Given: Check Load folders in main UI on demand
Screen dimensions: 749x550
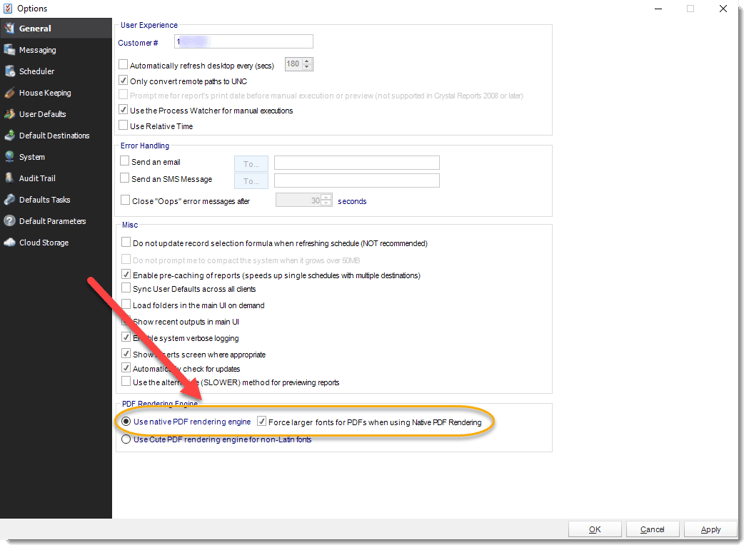Looking at the screenshot, I should tap(126, 304).
